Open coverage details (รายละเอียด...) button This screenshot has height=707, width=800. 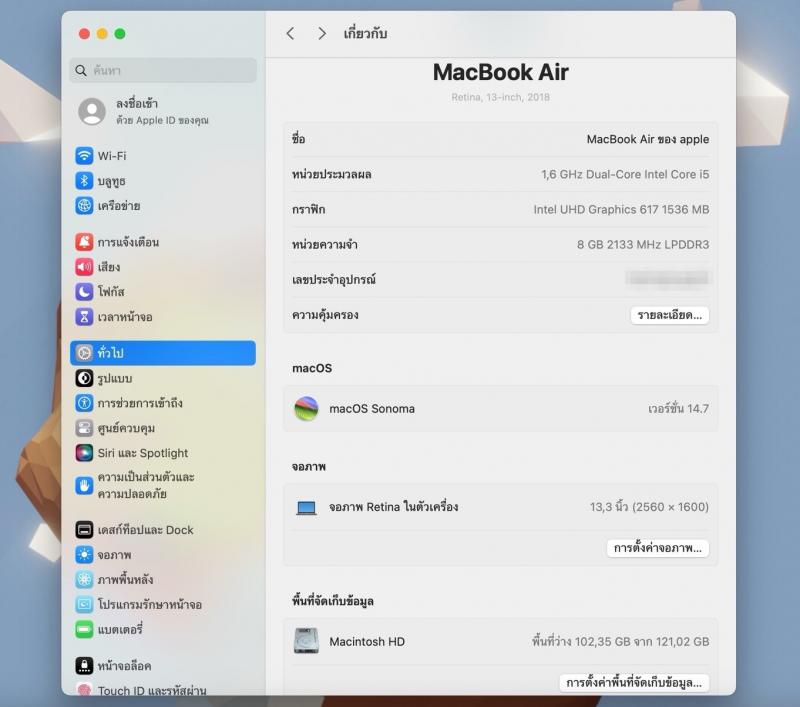click(669, 315)
